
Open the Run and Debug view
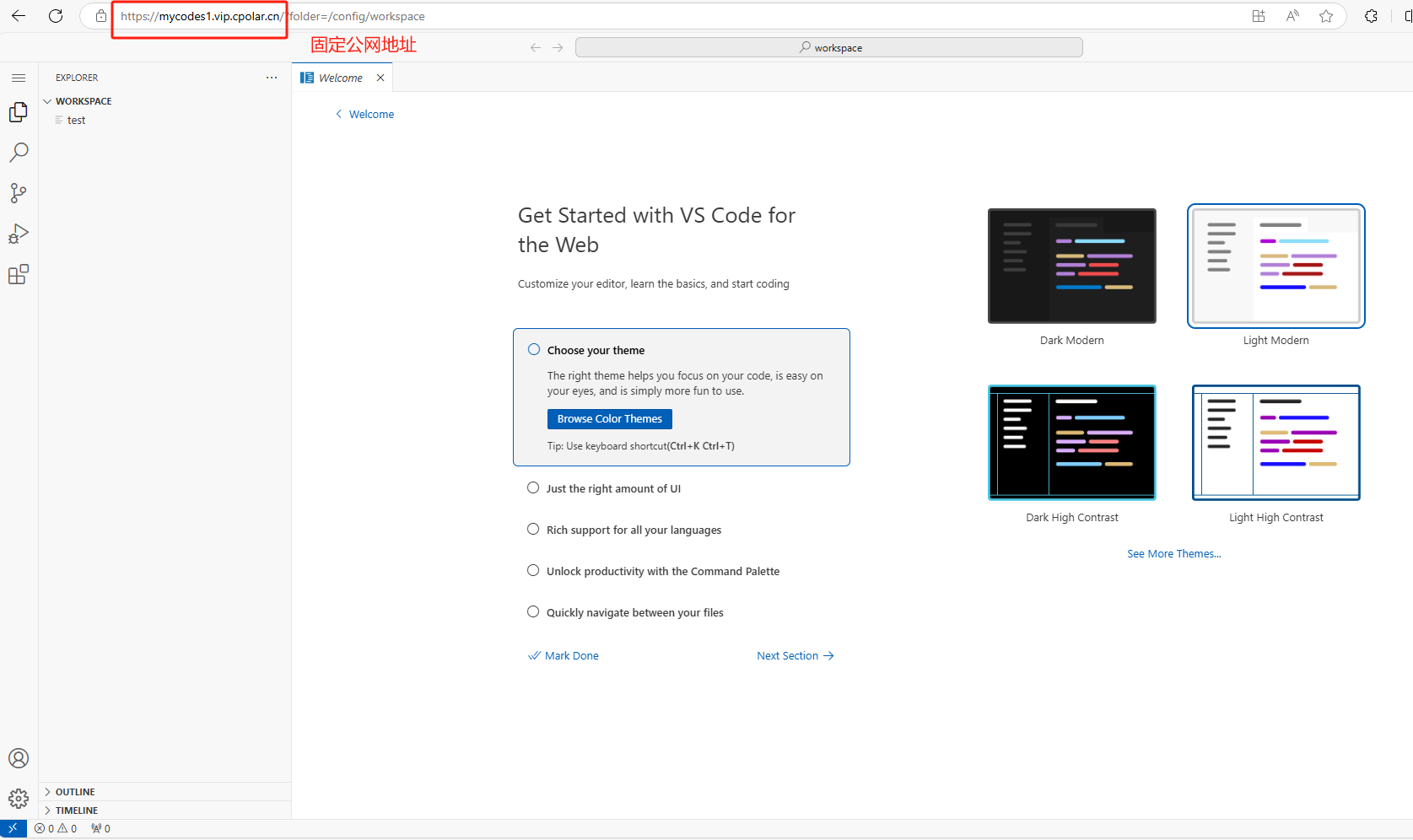19,234
